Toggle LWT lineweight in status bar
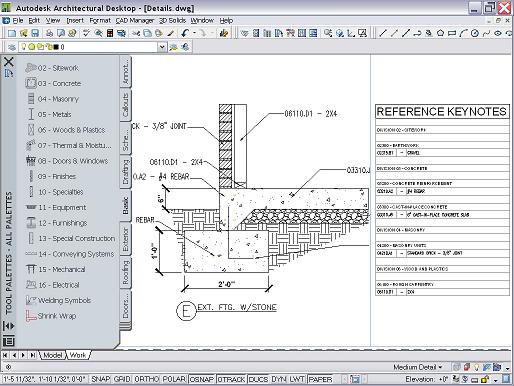This screenshot has height=386, width=514. point(297,379)
